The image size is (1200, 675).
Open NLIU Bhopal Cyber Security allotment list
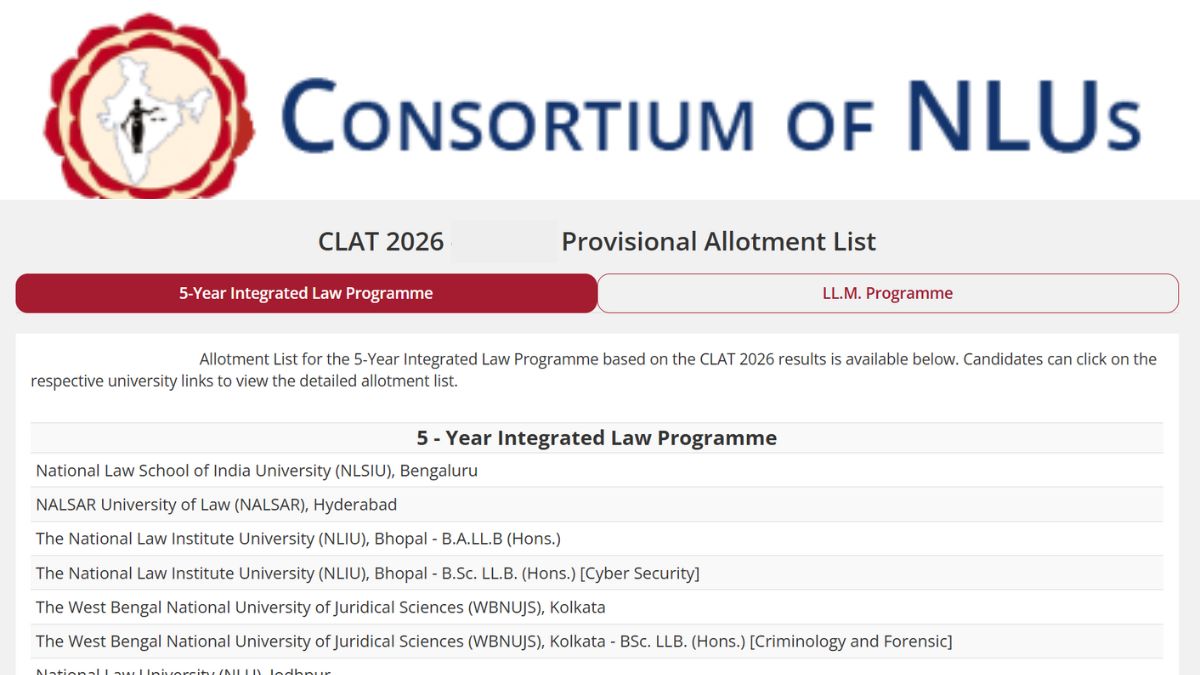pyautogui.click(x=367, y=573)
